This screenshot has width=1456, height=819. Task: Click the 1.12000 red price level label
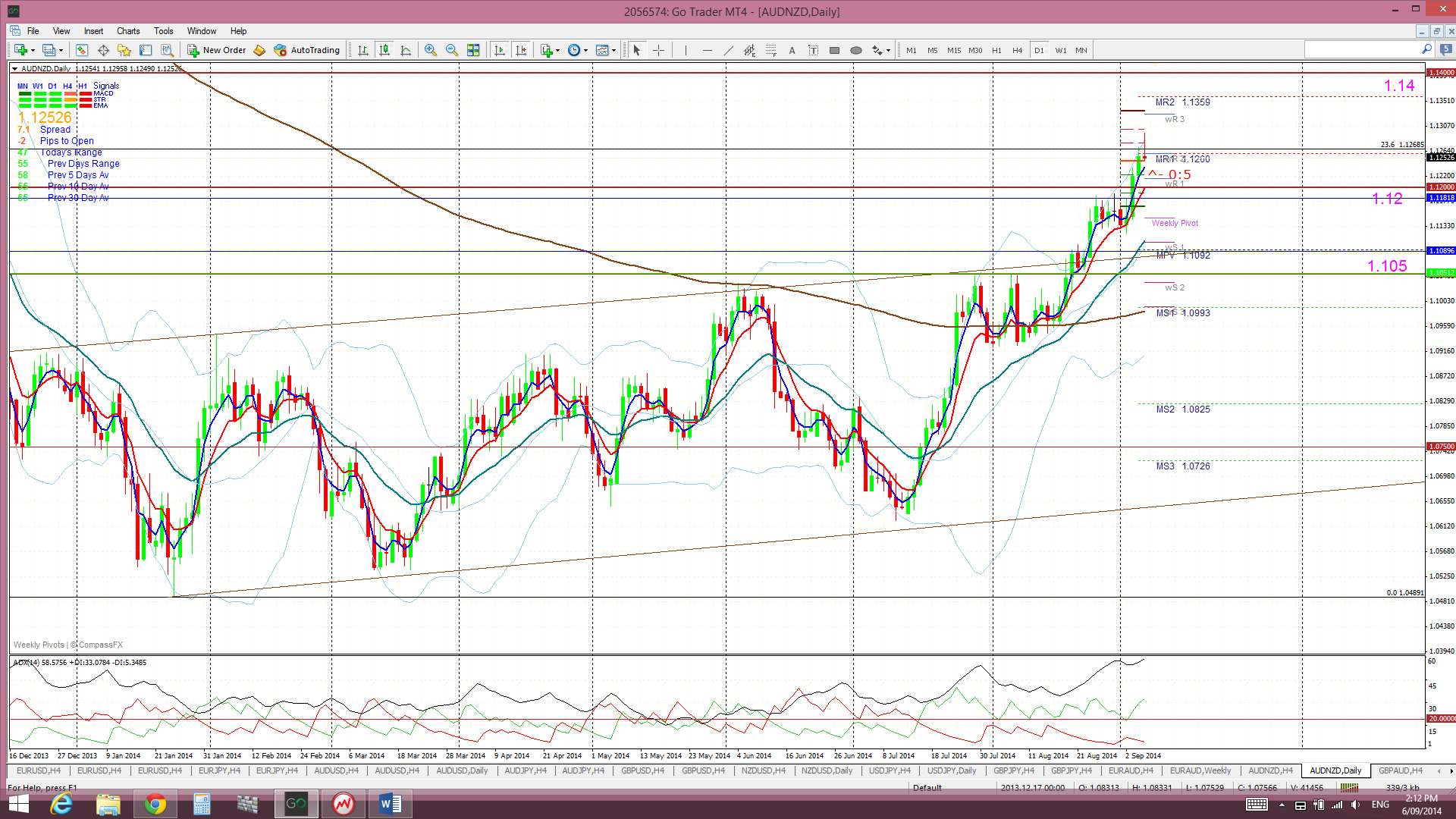click(x=1440, y=187)
